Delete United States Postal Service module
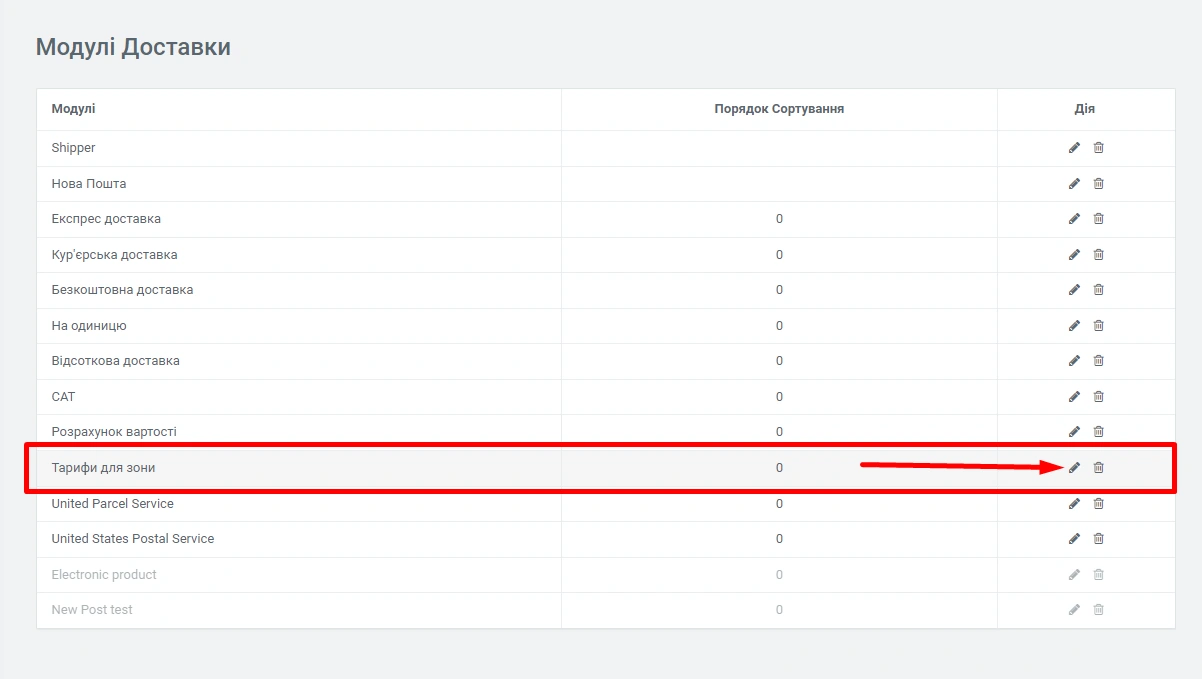This screenshot has height=679, width=1202. pyautogui.click(x=1098, y=539)
